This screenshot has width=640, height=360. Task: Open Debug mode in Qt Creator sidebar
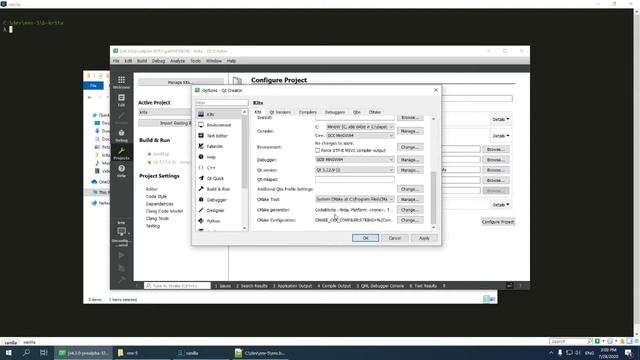pos(121,136)
